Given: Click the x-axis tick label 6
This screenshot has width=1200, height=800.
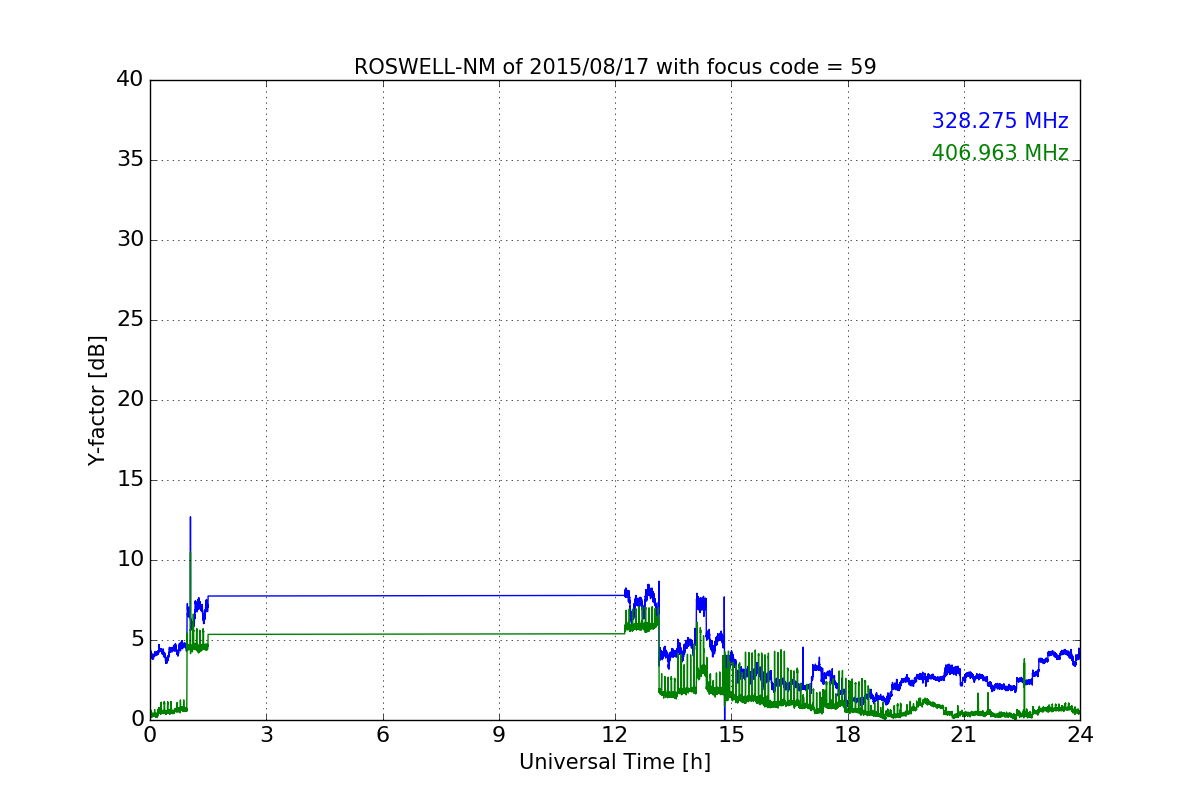Looking at the screenshot, I should [382, 734].
